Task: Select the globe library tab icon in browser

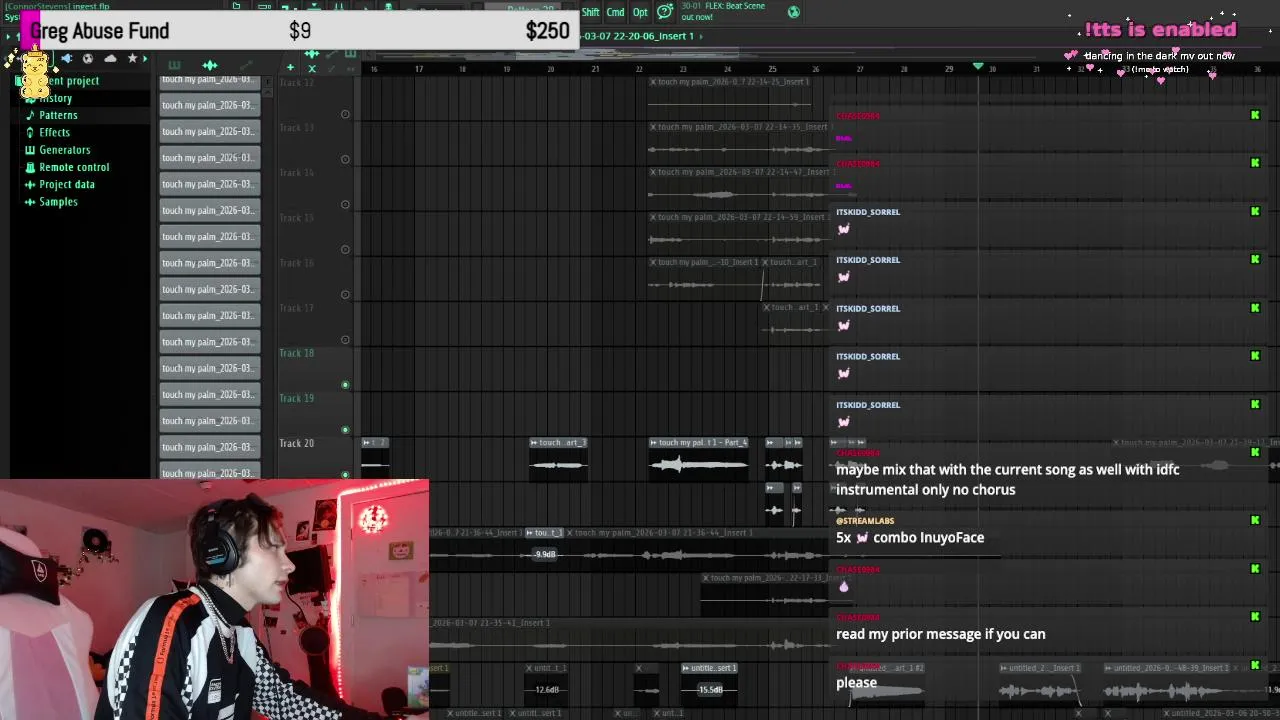Action: pos(88,59)
